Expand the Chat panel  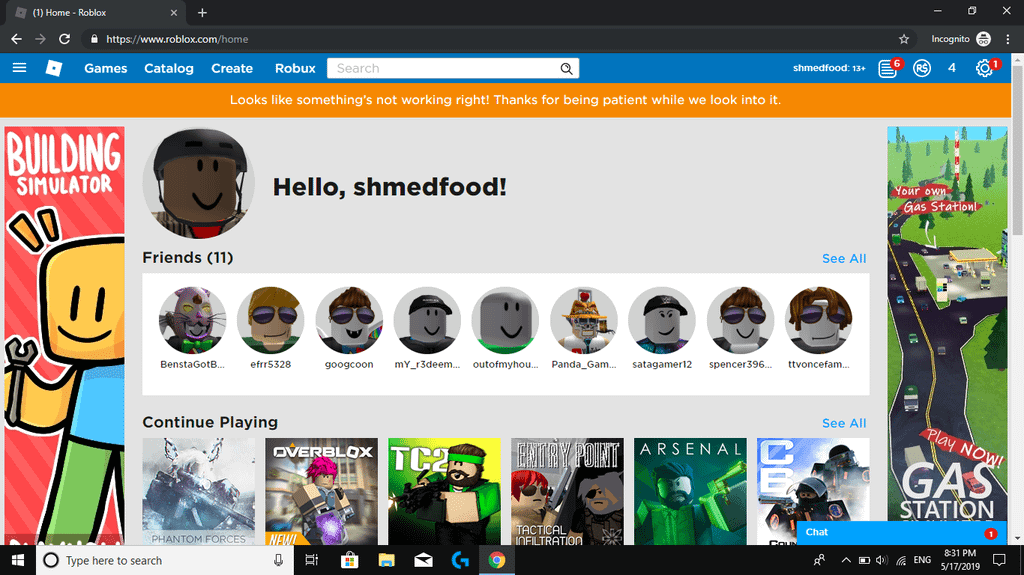(x=901, y=533)
